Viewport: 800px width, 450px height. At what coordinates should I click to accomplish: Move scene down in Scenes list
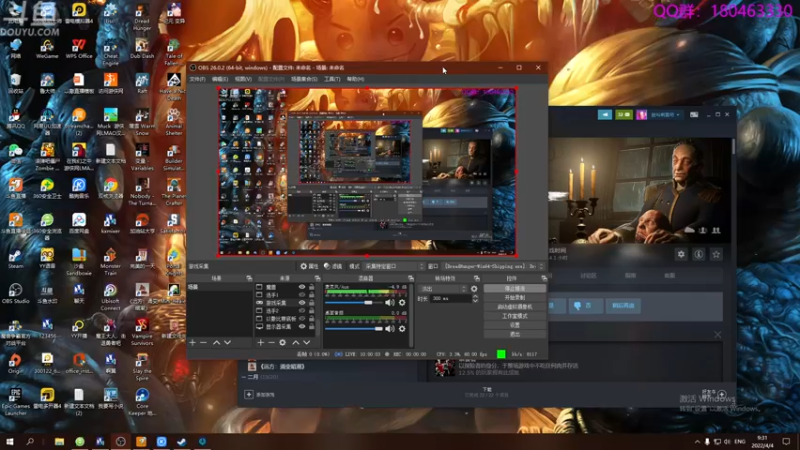[x=228, y=343]
